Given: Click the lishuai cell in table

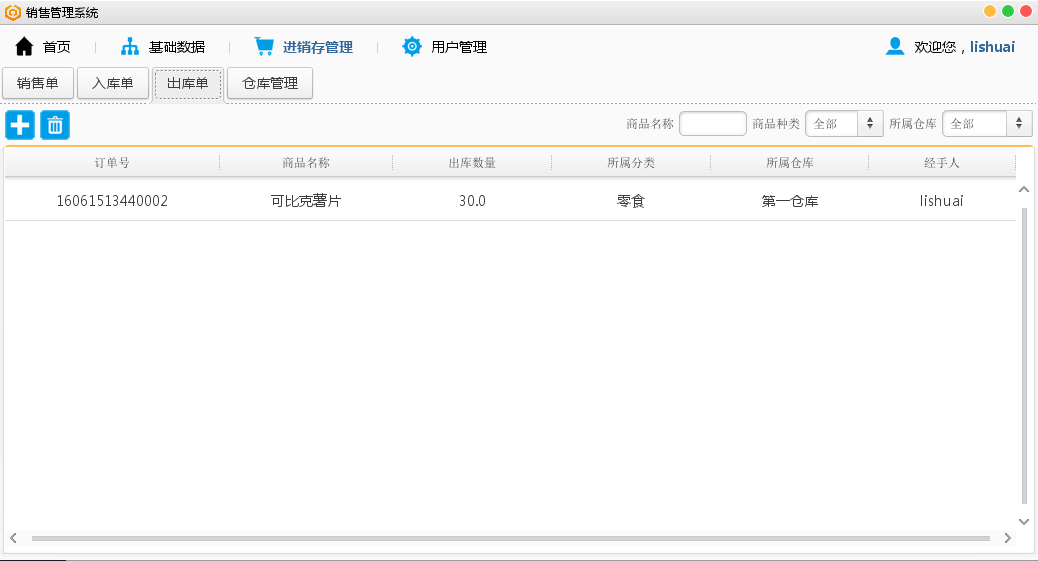Looking at the screenshot, I should point(941,201).
